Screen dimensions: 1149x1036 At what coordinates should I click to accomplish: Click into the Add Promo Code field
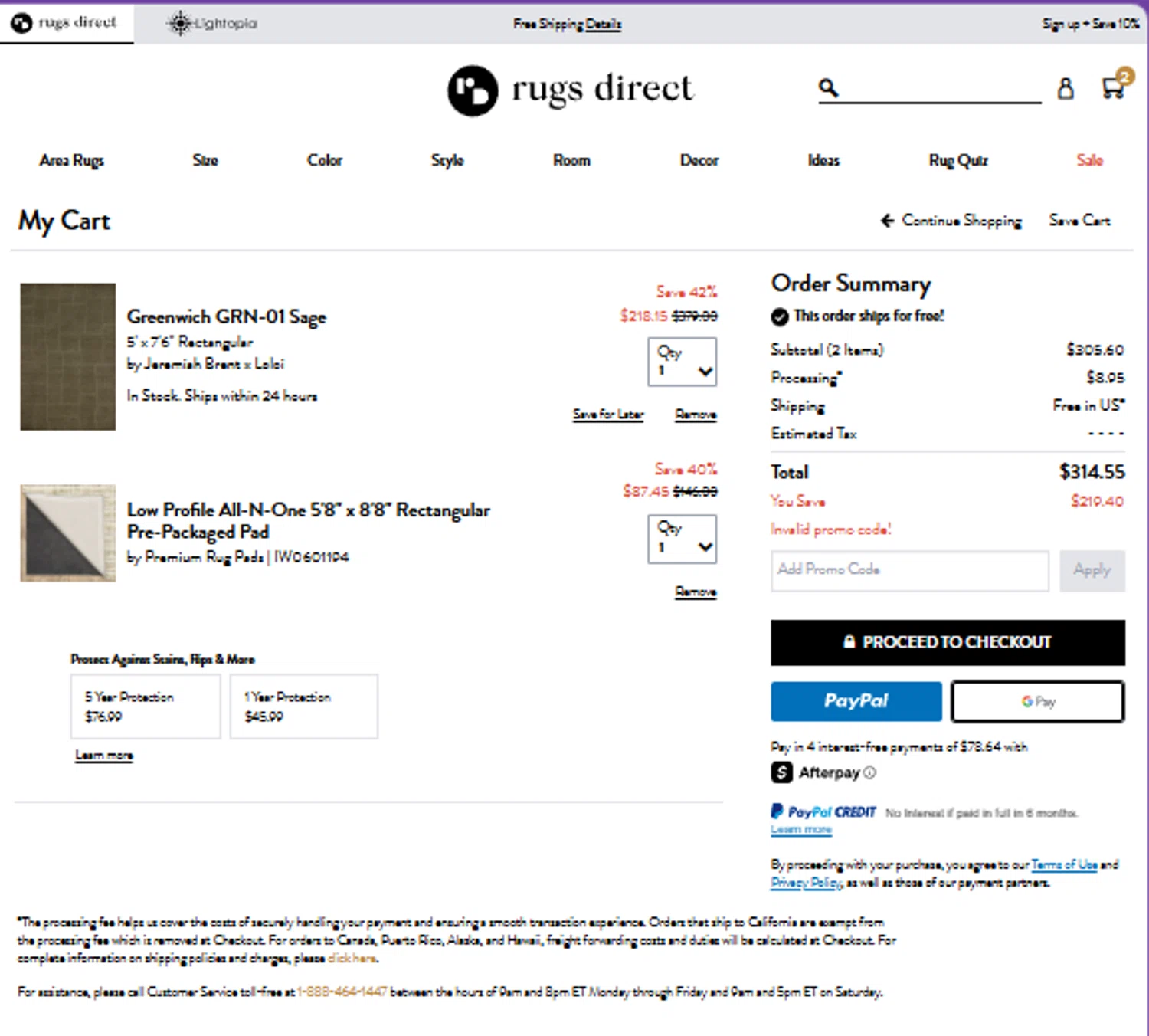tap(909, 570)
